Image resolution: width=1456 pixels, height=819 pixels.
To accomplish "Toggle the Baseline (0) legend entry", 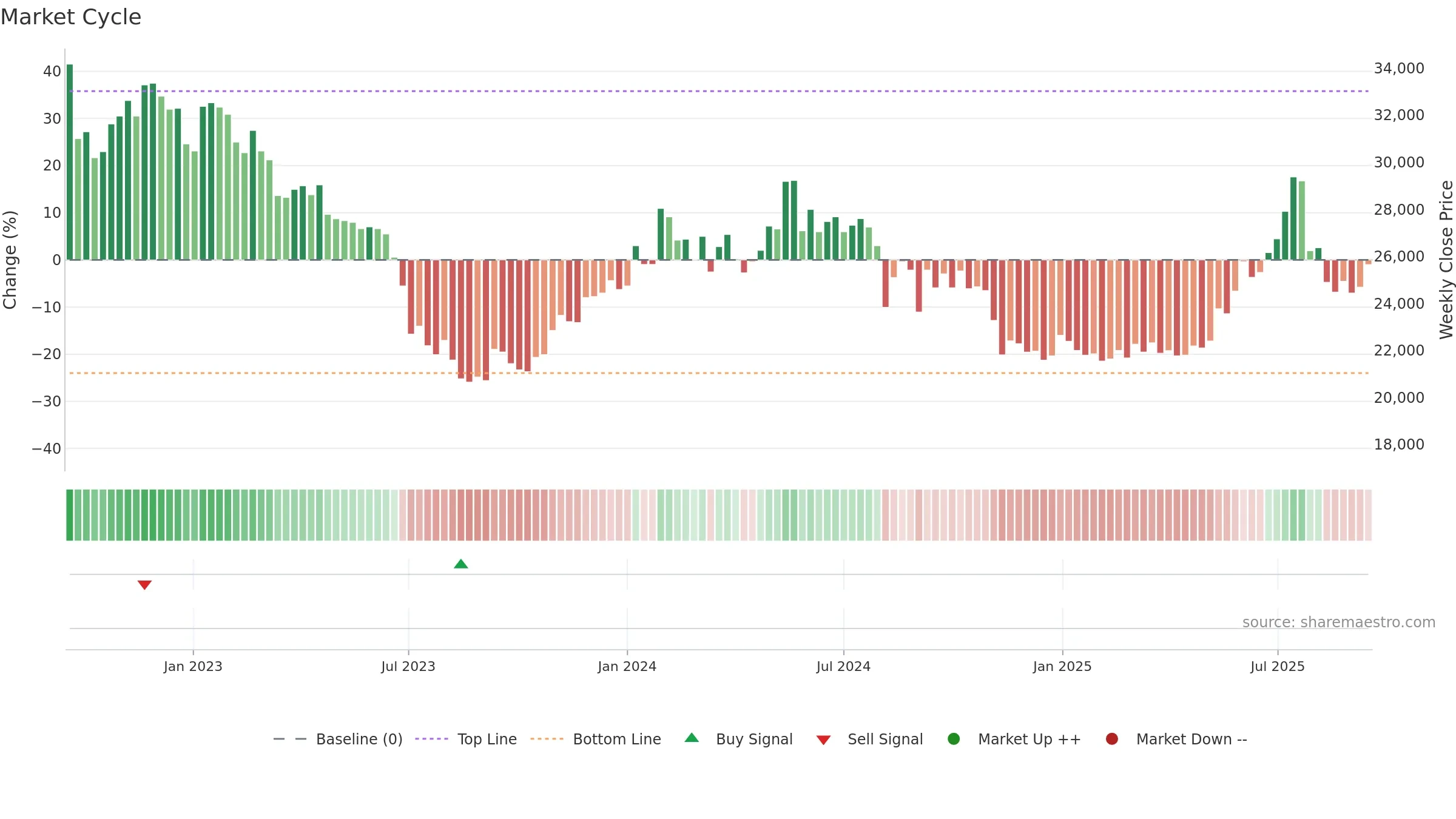I will (x=338, y=739).
